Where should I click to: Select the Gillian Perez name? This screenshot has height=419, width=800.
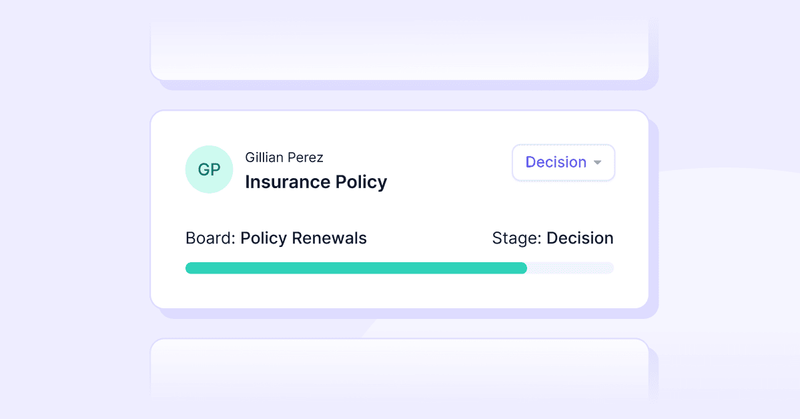coord(284,157)
